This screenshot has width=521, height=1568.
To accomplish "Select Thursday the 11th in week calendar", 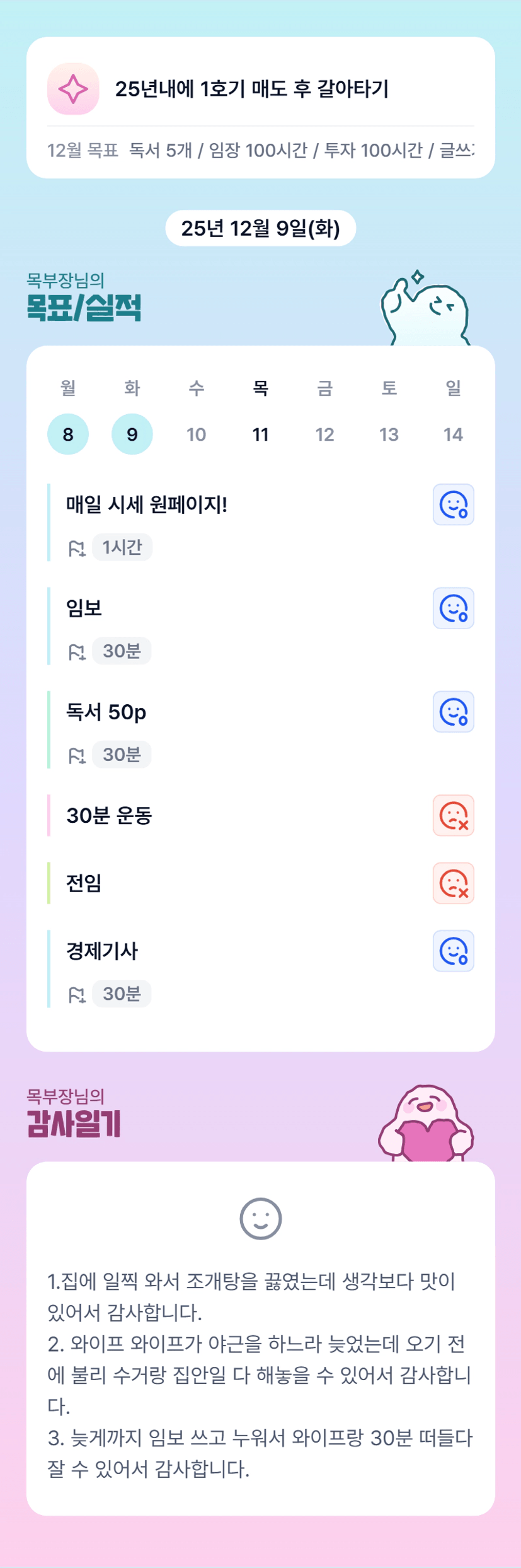I will point(260,434).
